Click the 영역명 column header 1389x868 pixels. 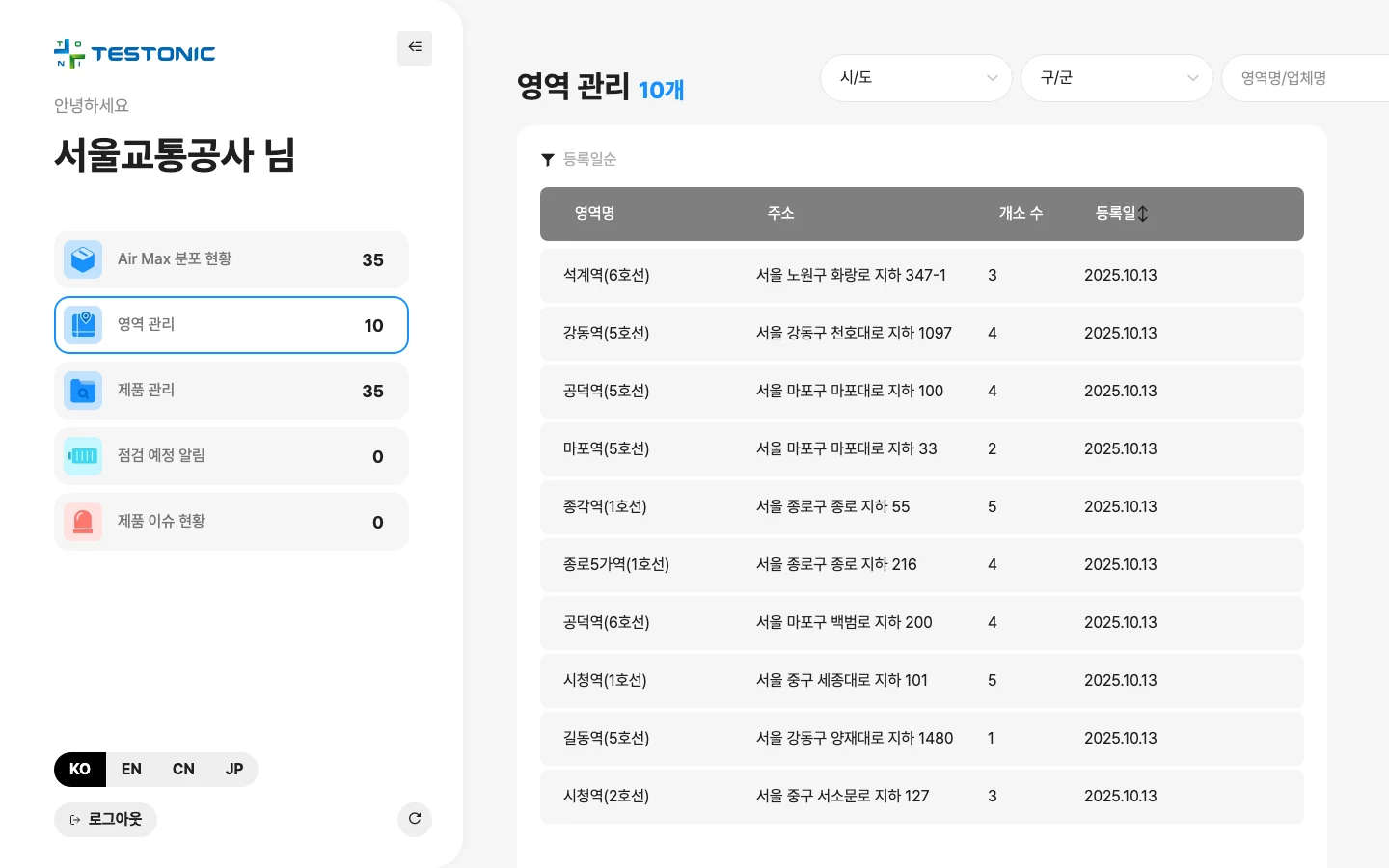[594, 214]
